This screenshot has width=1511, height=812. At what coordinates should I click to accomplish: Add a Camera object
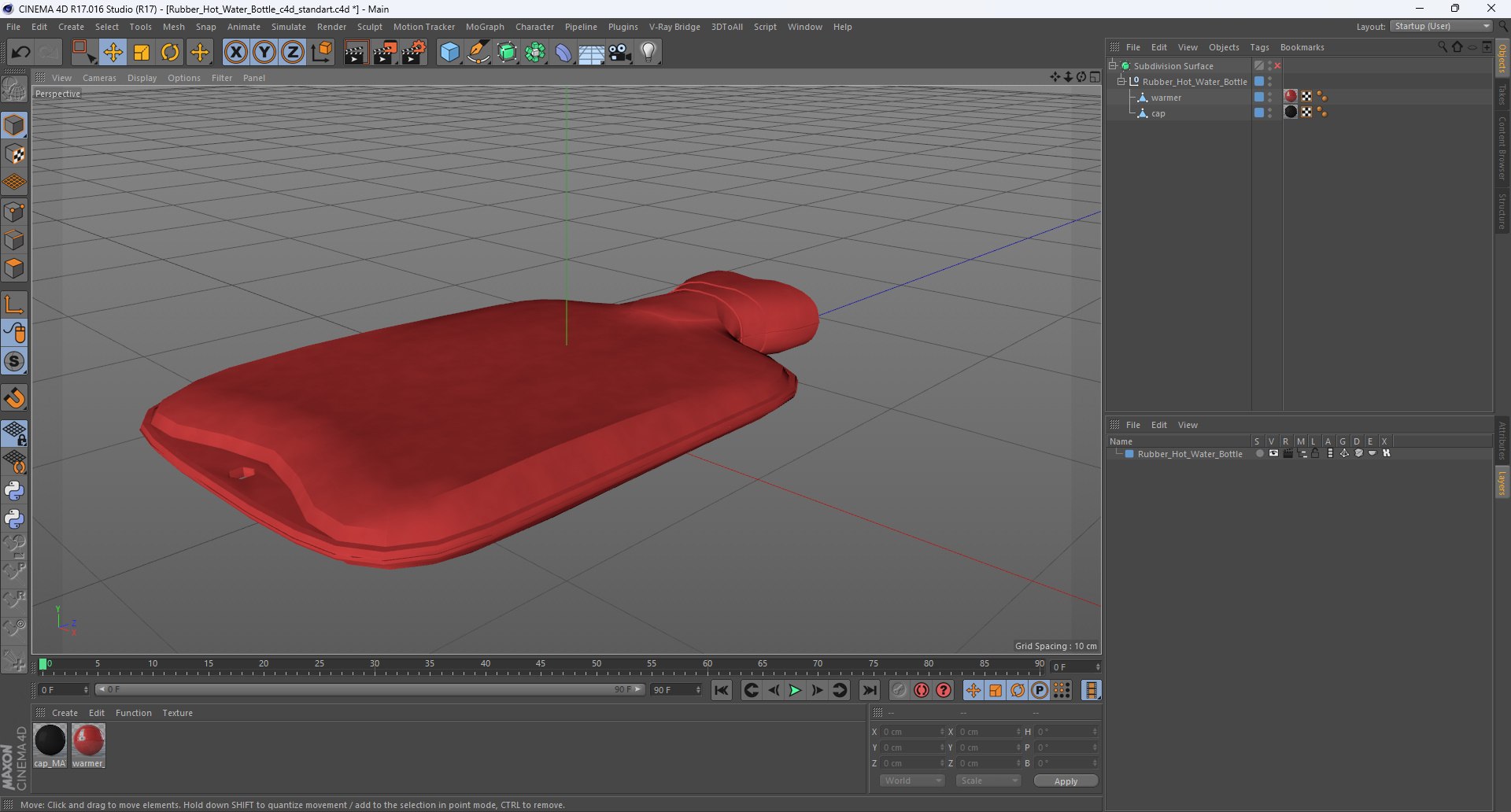point(620,53)
